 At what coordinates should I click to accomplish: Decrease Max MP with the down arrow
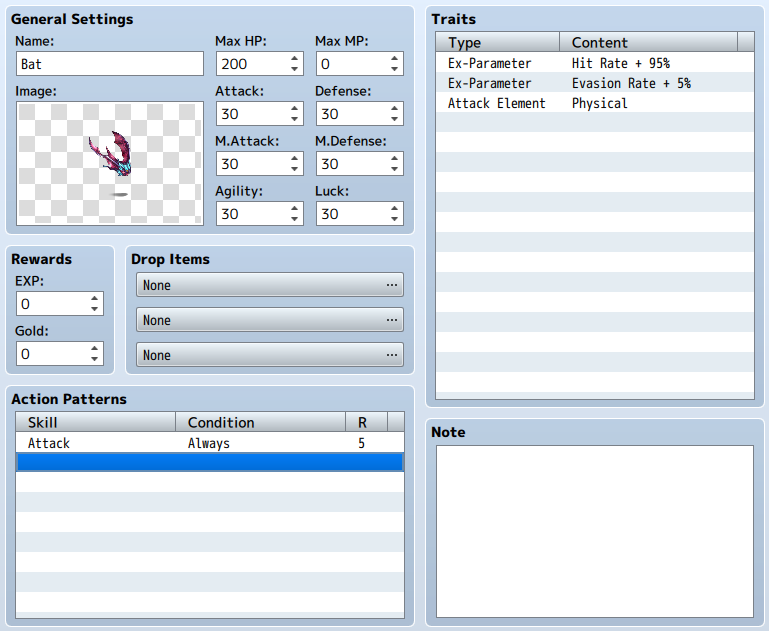tap(394, 70)
